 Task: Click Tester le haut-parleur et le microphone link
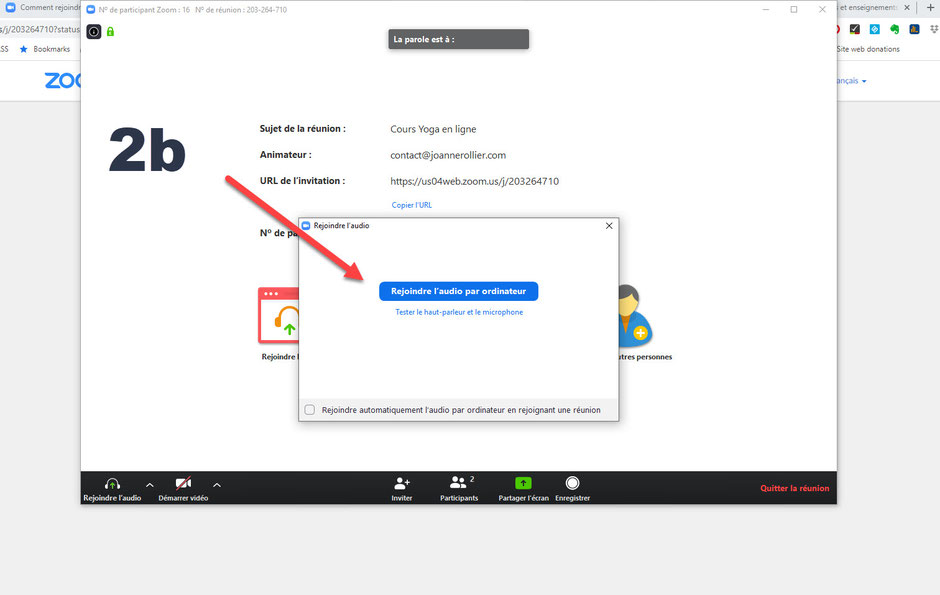[459, 312]
